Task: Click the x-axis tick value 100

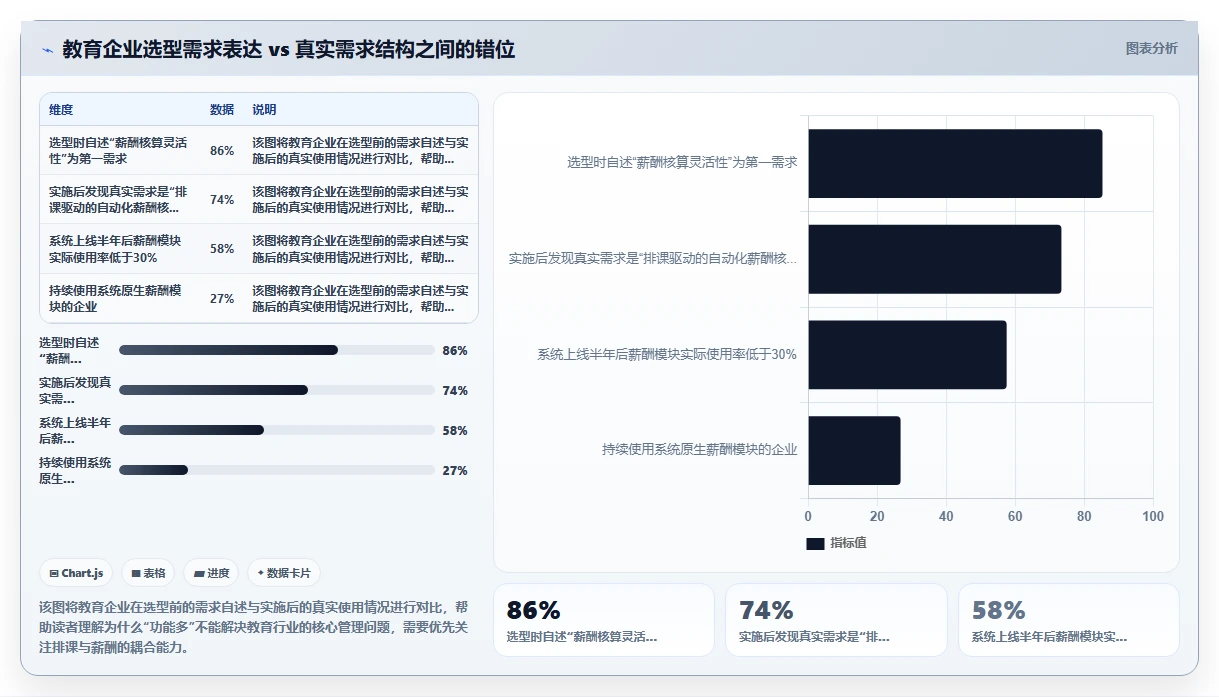Action: coord(1153,517)
